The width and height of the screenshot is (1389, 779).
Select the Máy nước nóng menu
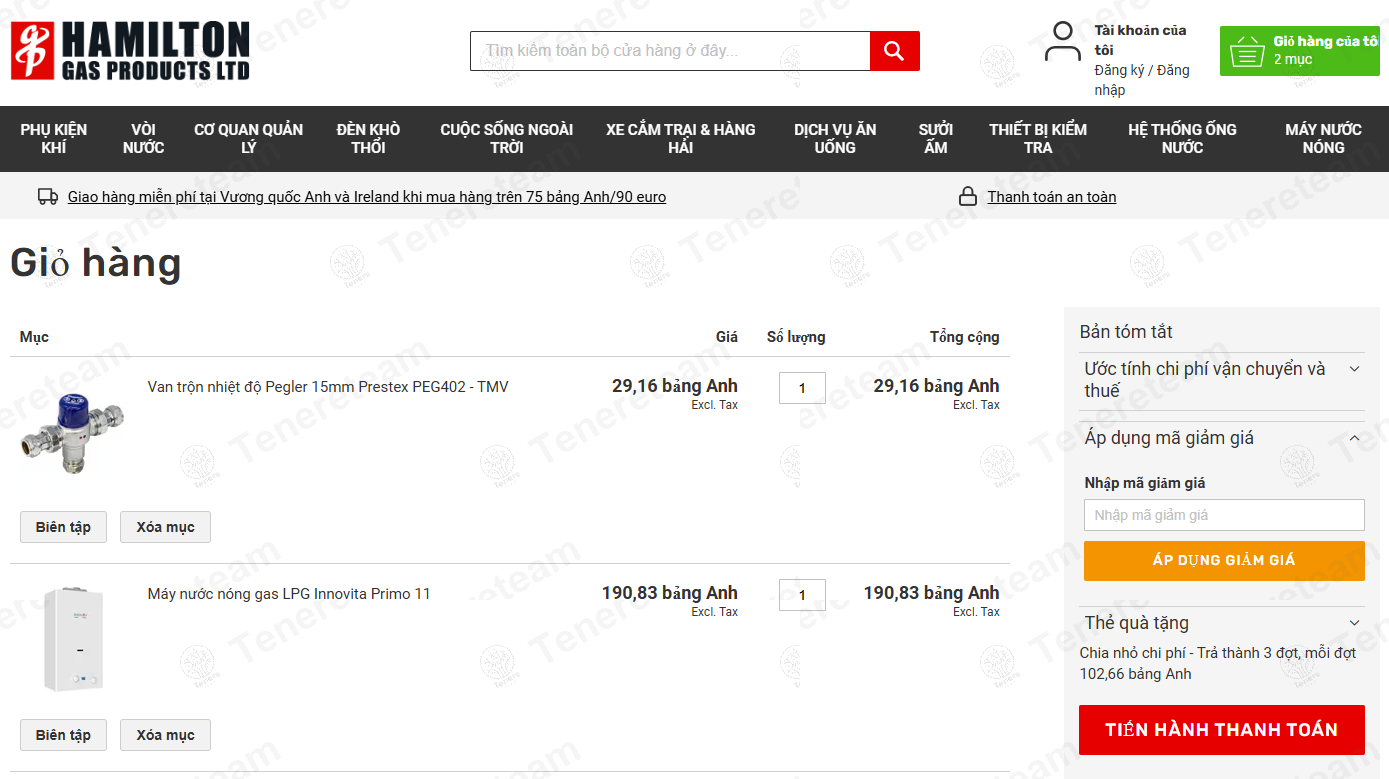tap(1323, 139)
